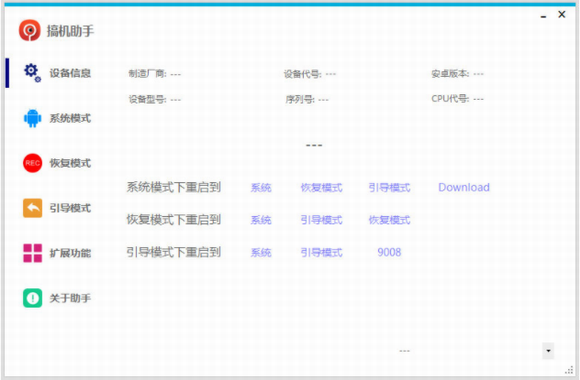Screen dimensions: 580x380
Task: Open the orange arrow 引导模式 icon
Action: (33, 208)
